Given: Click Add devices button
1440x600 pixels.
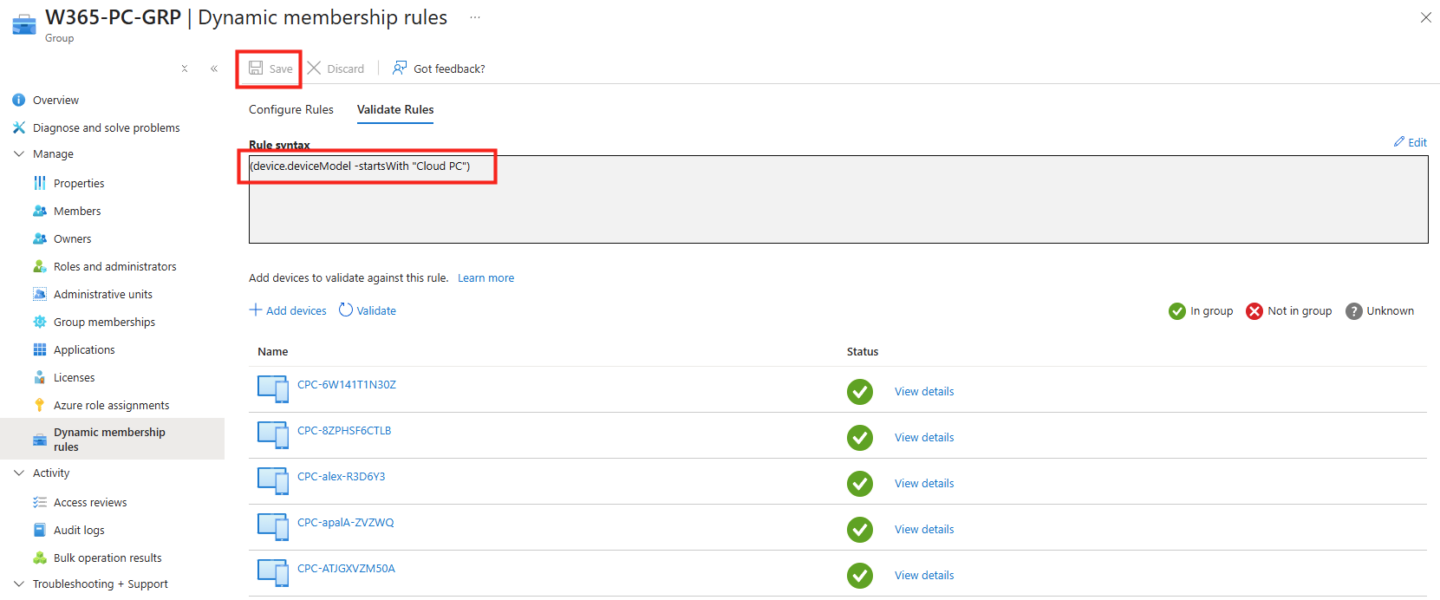Looking at the screenshot, I should [x=288, y=311].
